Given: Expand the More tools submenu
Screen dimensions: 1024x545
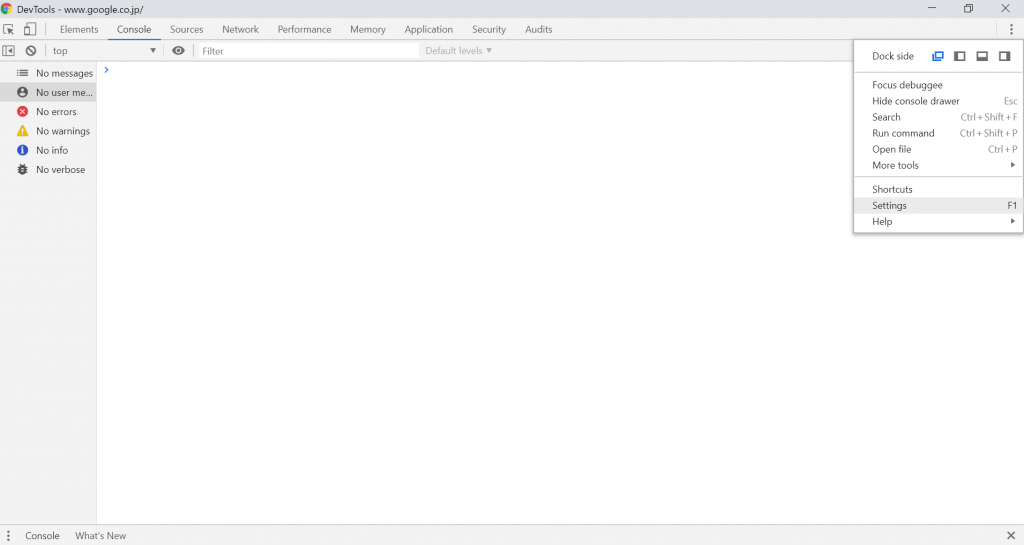Looking at the screenshot, I should (938, 165).
